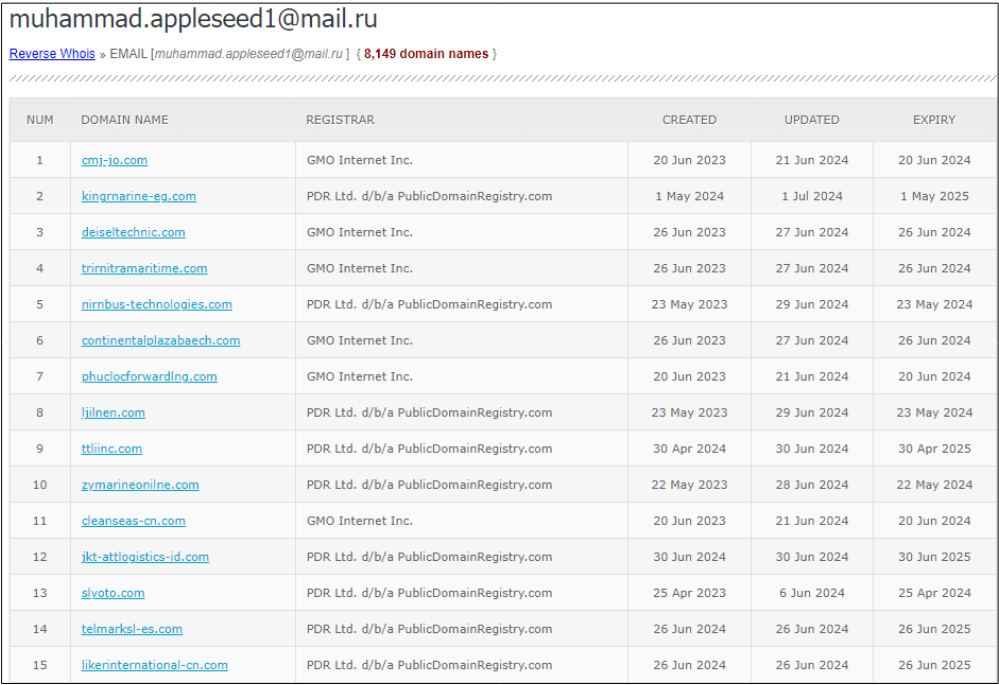This screenshot has height=685, width=999.
Task: Open the continentalplazabaech.com domain link
Action: coord(161,340)
